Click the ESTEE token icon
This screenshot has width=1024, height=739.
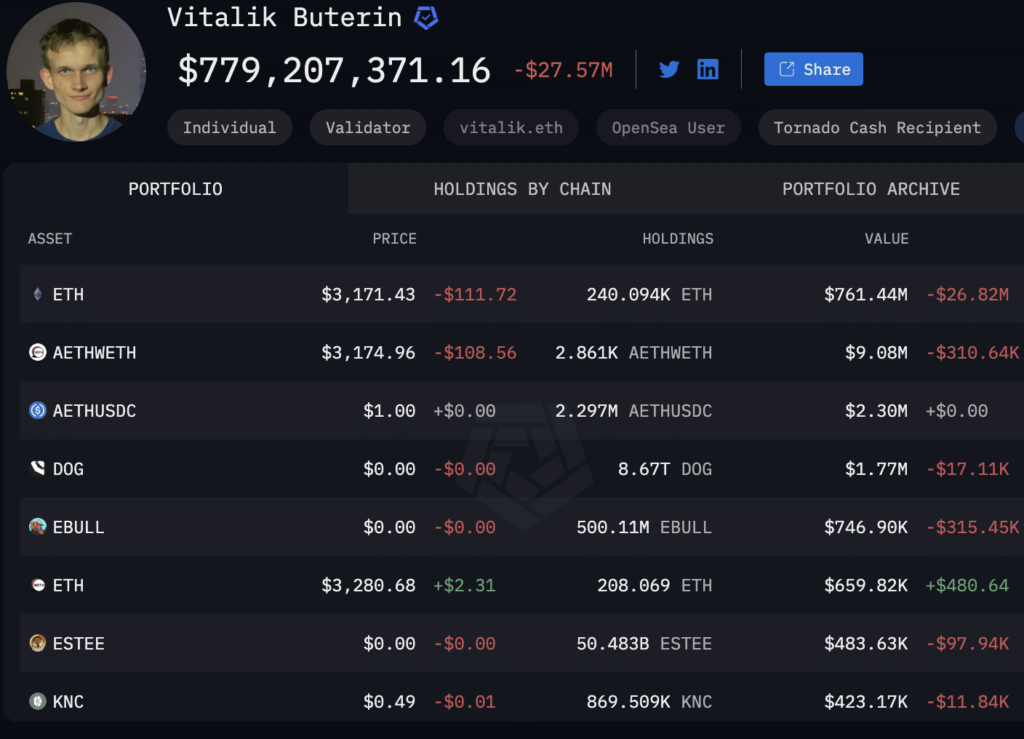[x=38, y=643]
